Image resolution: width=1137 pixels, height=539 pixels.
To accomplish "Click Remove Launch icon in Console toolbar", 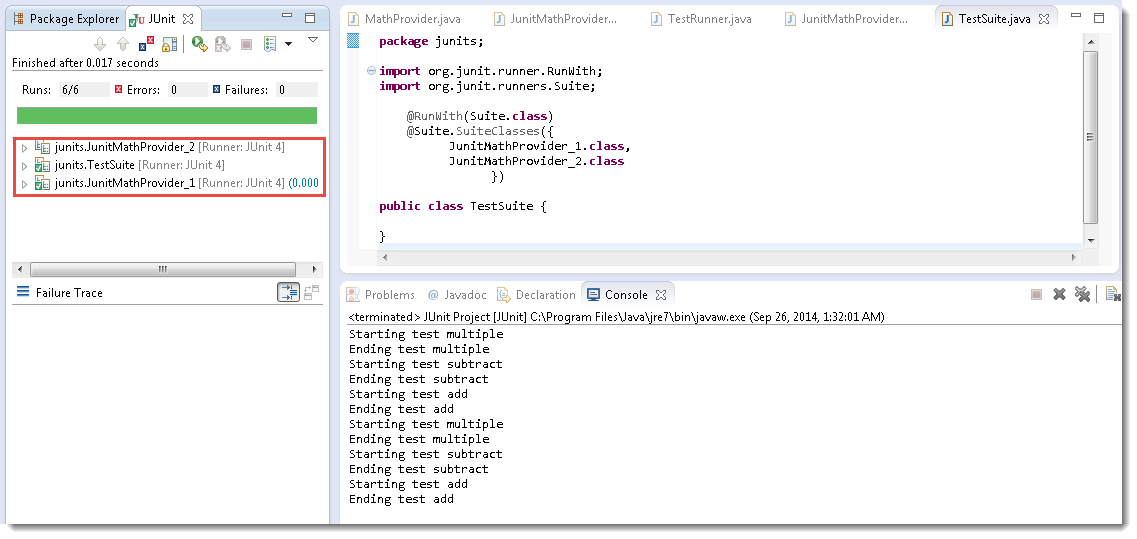I will [x=1059, y=294].
